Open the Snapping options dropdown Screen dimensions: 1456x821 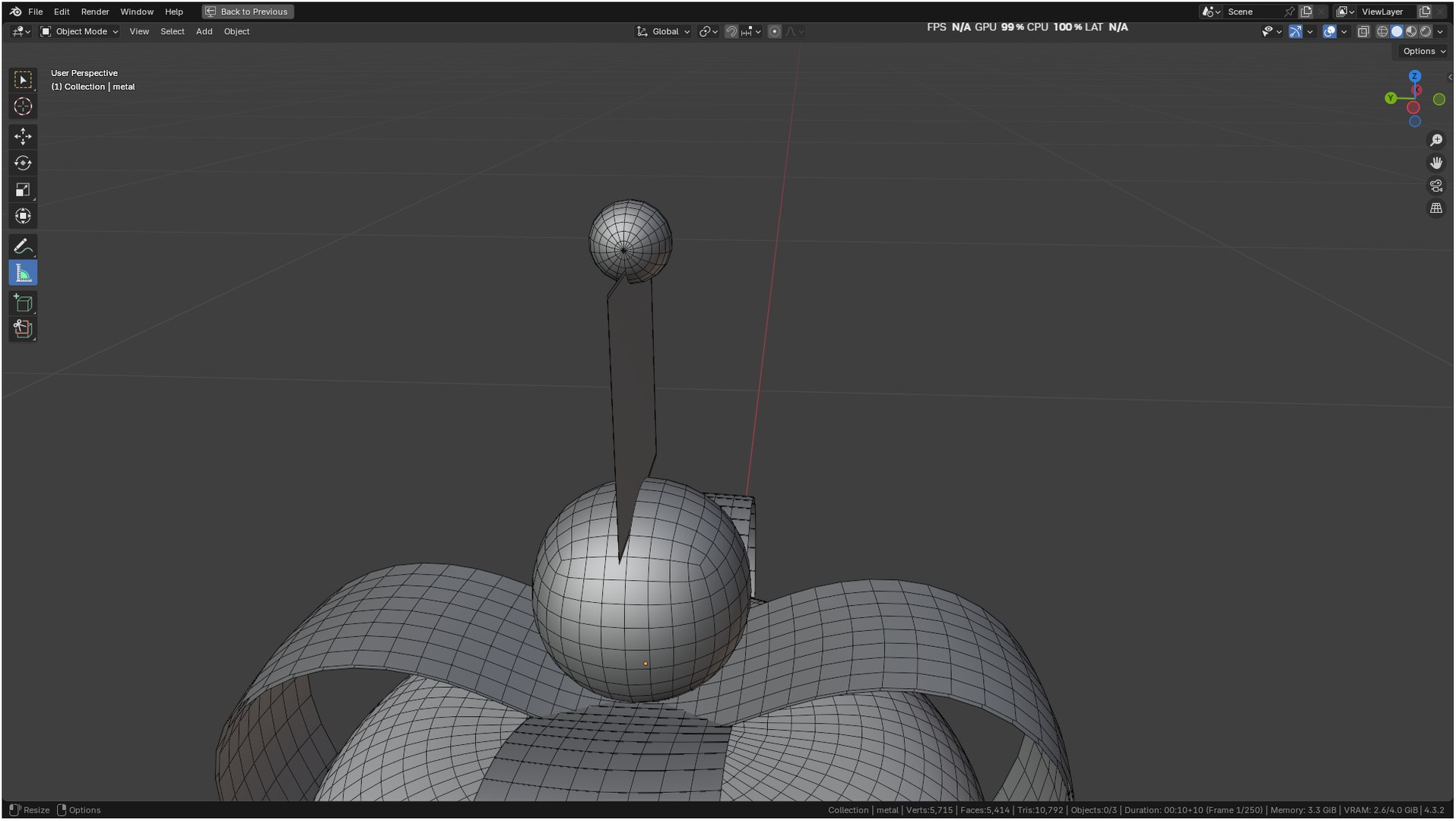pyautogui.click(x=751, y=31)
